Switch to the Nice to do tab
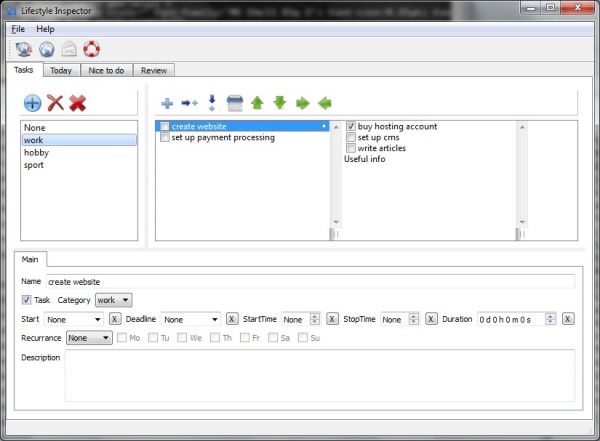 coord(106,70)
